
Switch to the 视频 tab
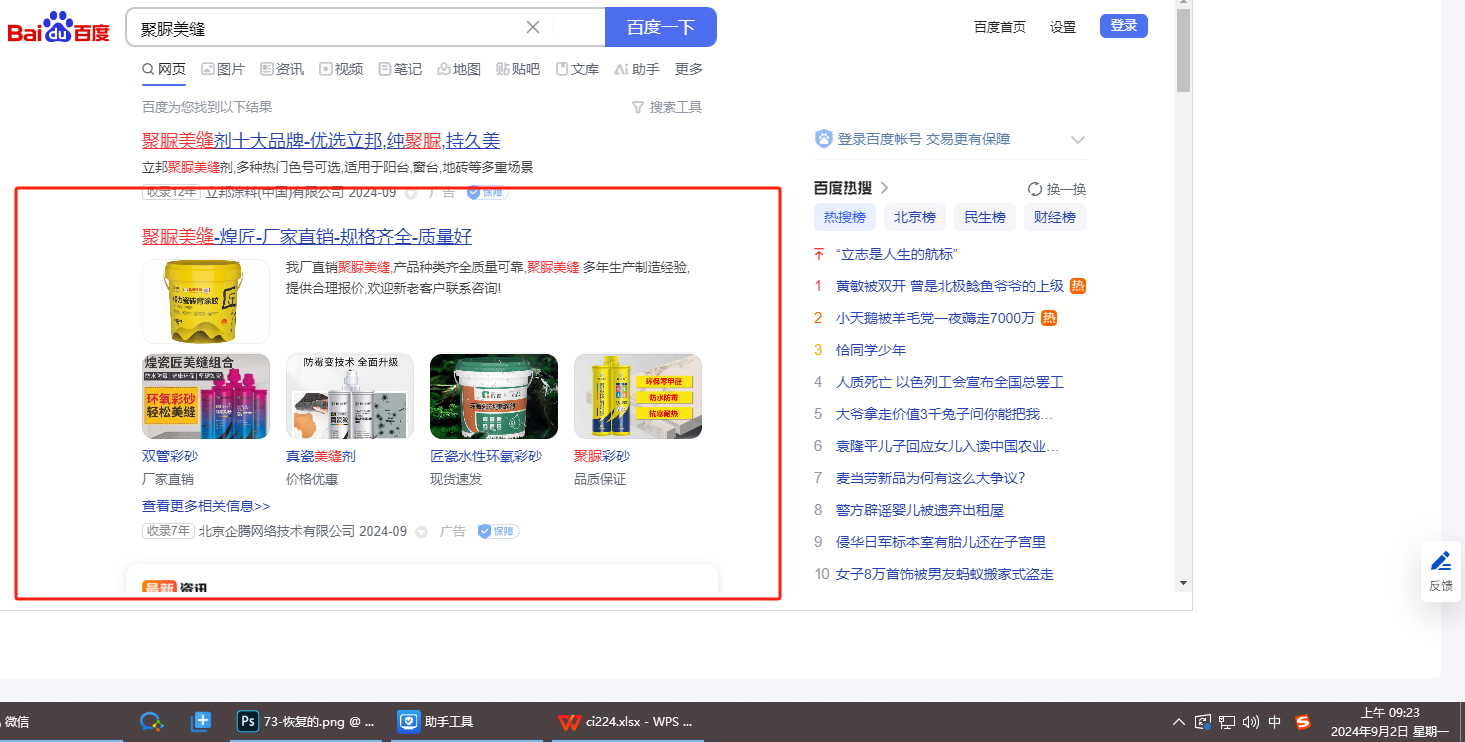(x=341, y=69)
